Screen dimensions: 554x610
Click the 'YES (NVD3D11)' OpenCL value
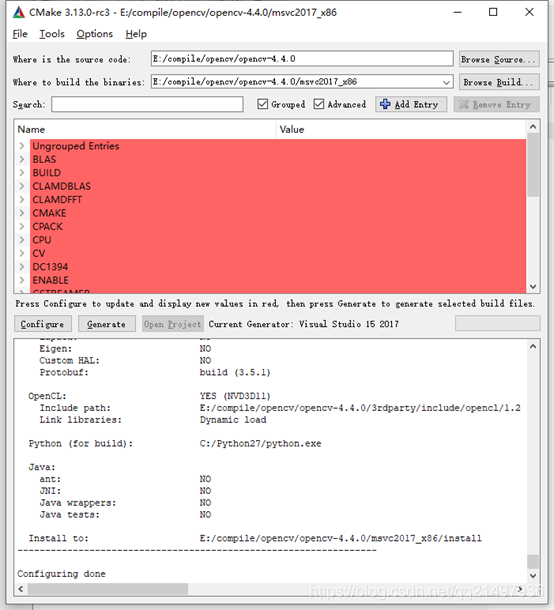coord(235,396)
